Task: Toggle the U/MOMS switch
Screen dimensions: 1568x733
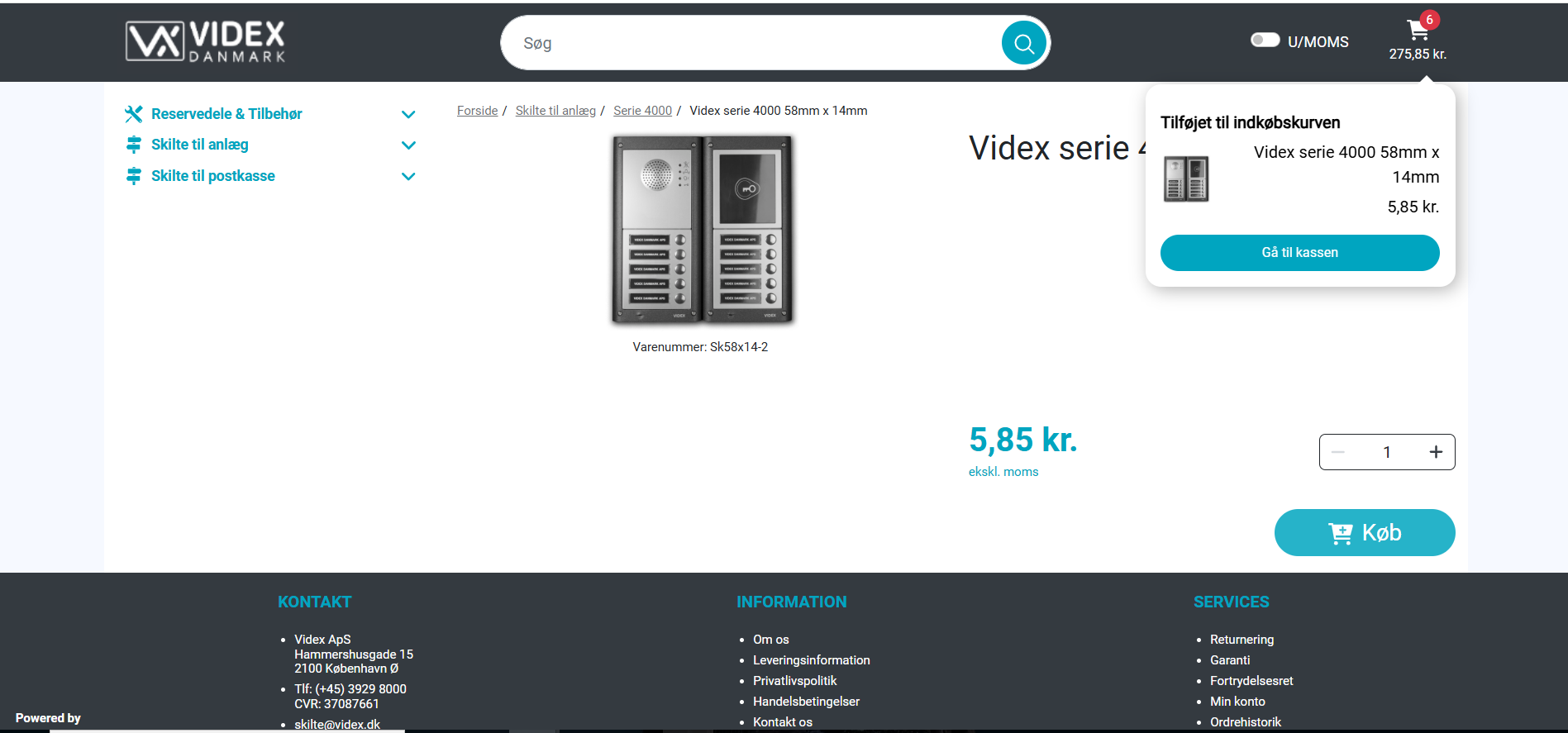Action: pos(1265,40)
